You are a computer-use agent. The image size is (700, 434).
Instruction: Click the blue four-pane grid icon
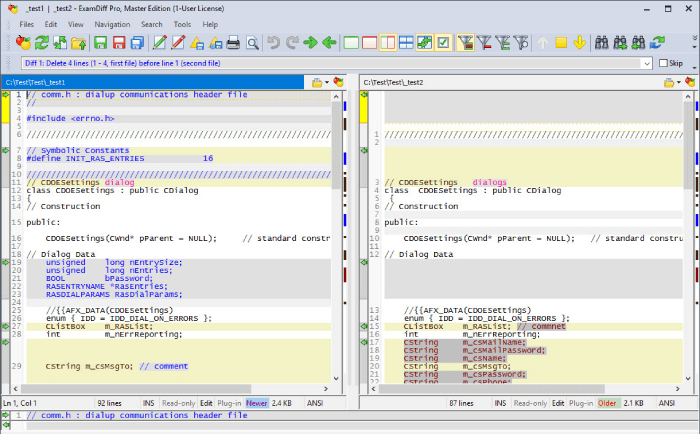coord(406,43)
